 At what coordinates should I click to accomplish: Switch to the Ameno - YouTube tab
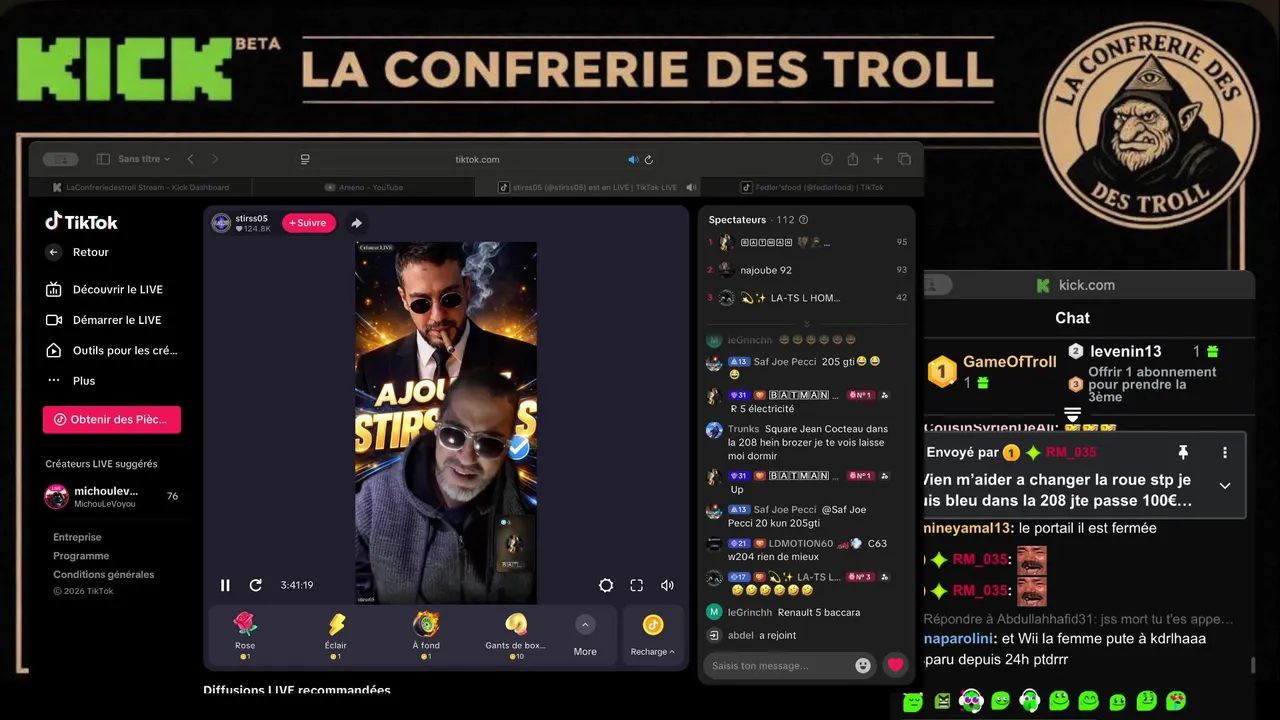tap(364, 187)
